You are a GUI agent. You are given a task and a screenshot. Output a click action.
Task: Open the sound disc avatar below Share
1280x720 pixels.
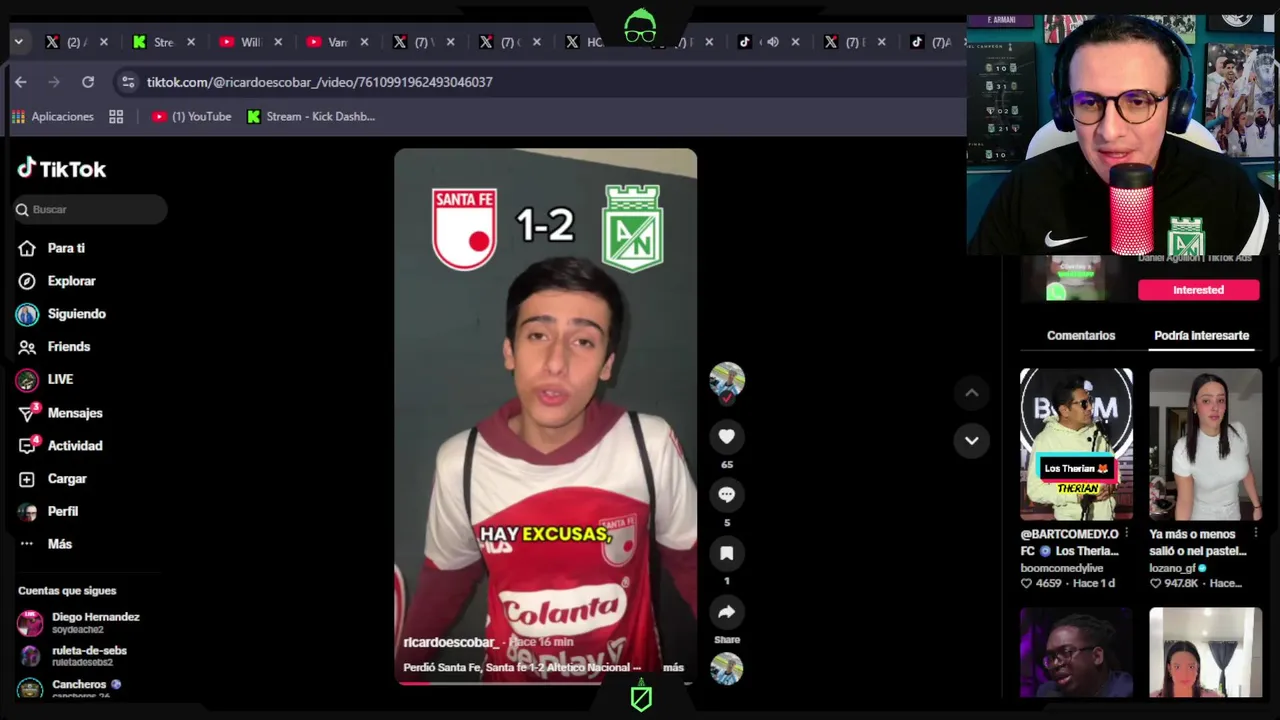pyautogui.click(x=727, y=669)
